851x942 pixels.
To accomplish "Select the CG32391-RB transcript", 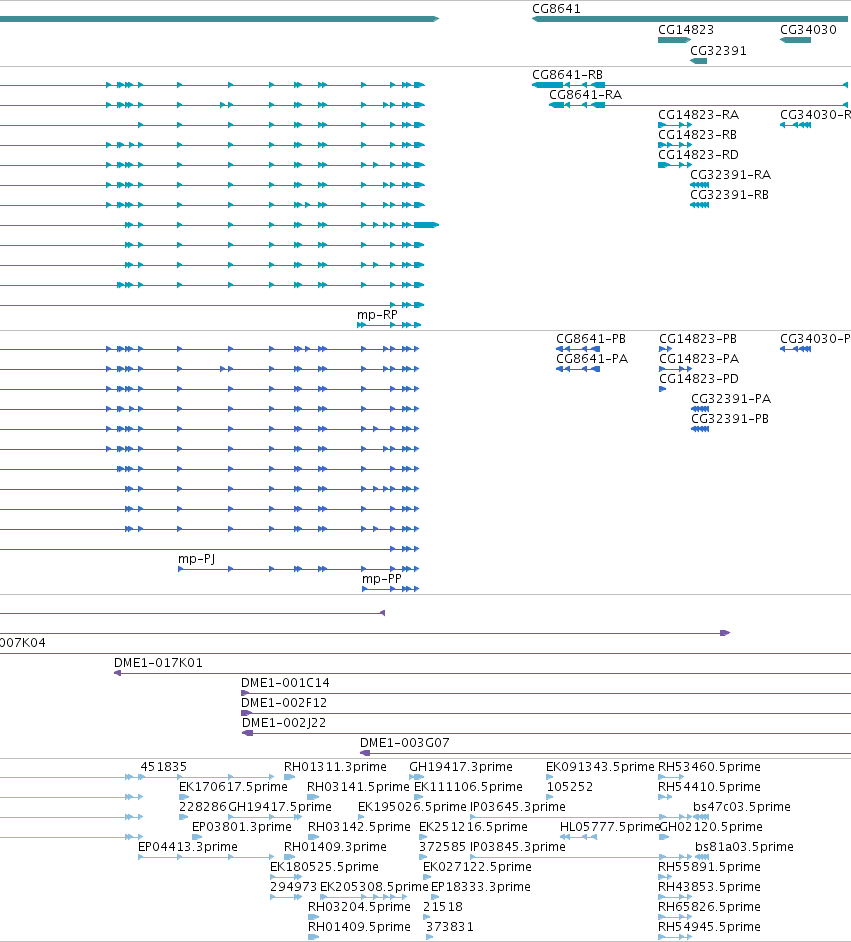I will tap(700, 205).
